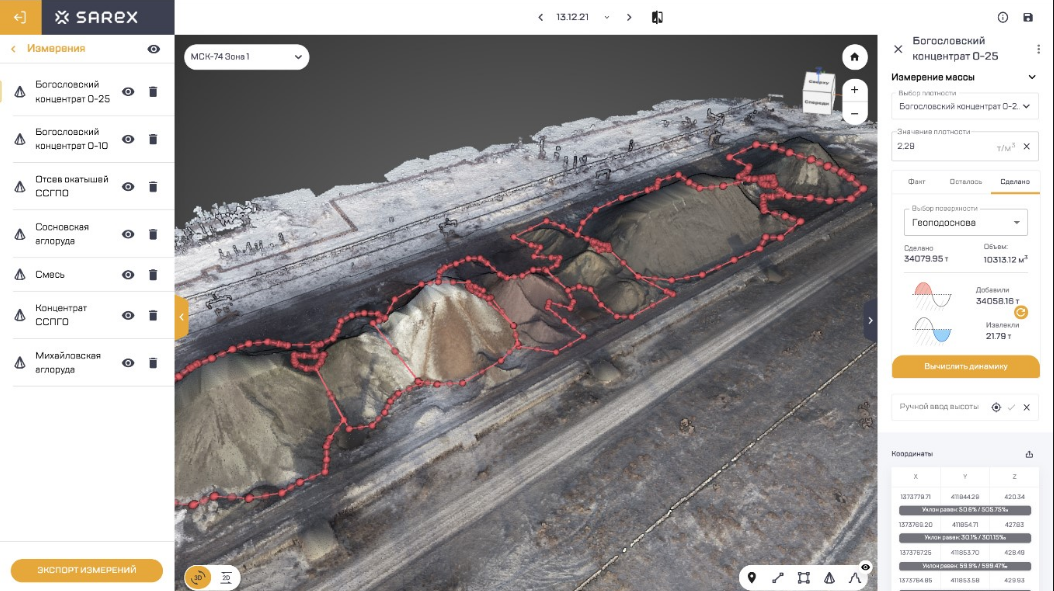The image size is (1054, 591).
Task: Open the Осталось tab
Action: [965, 181]
